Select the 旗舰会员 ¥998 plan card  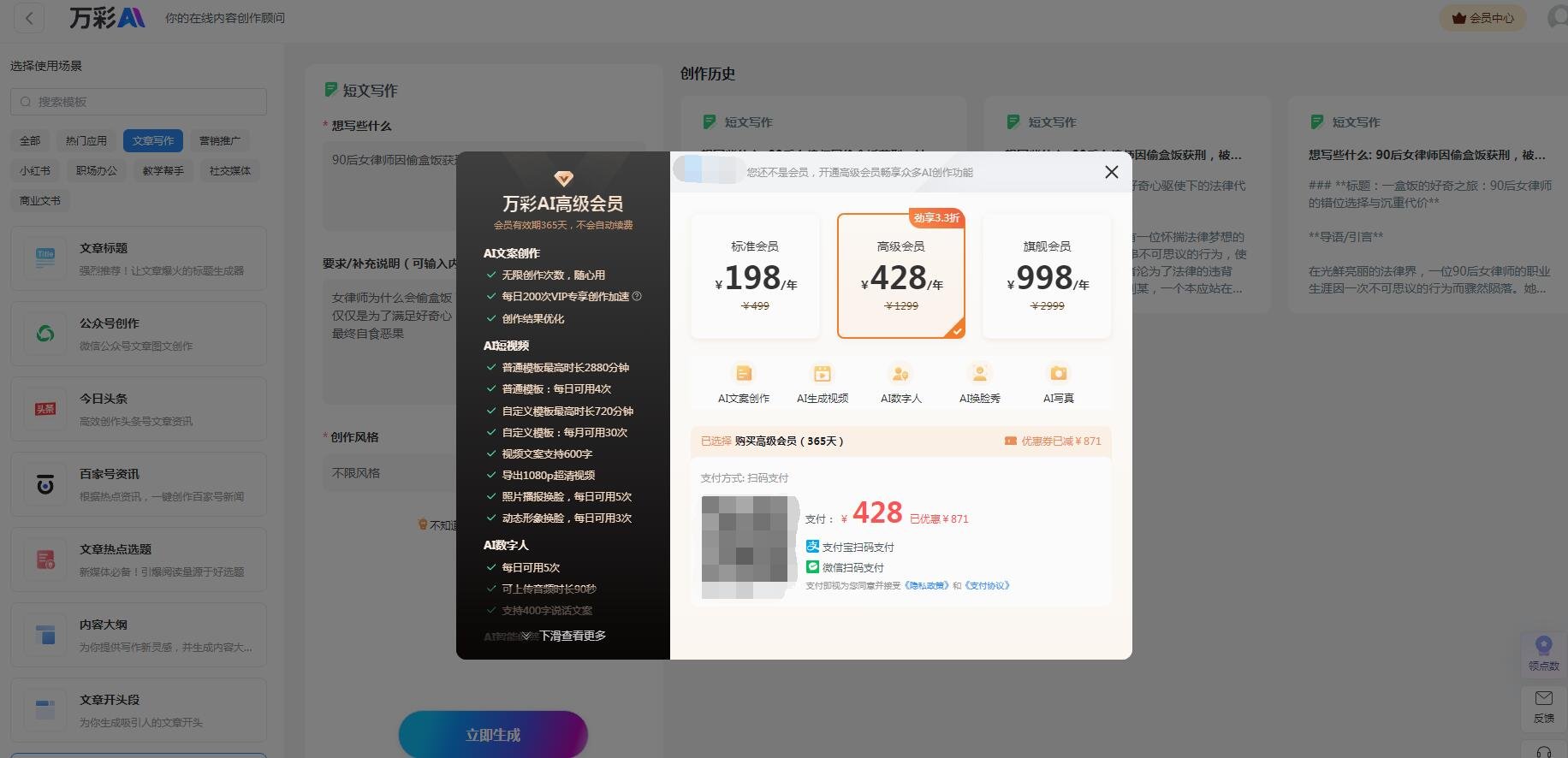(x=1048, y=275)
